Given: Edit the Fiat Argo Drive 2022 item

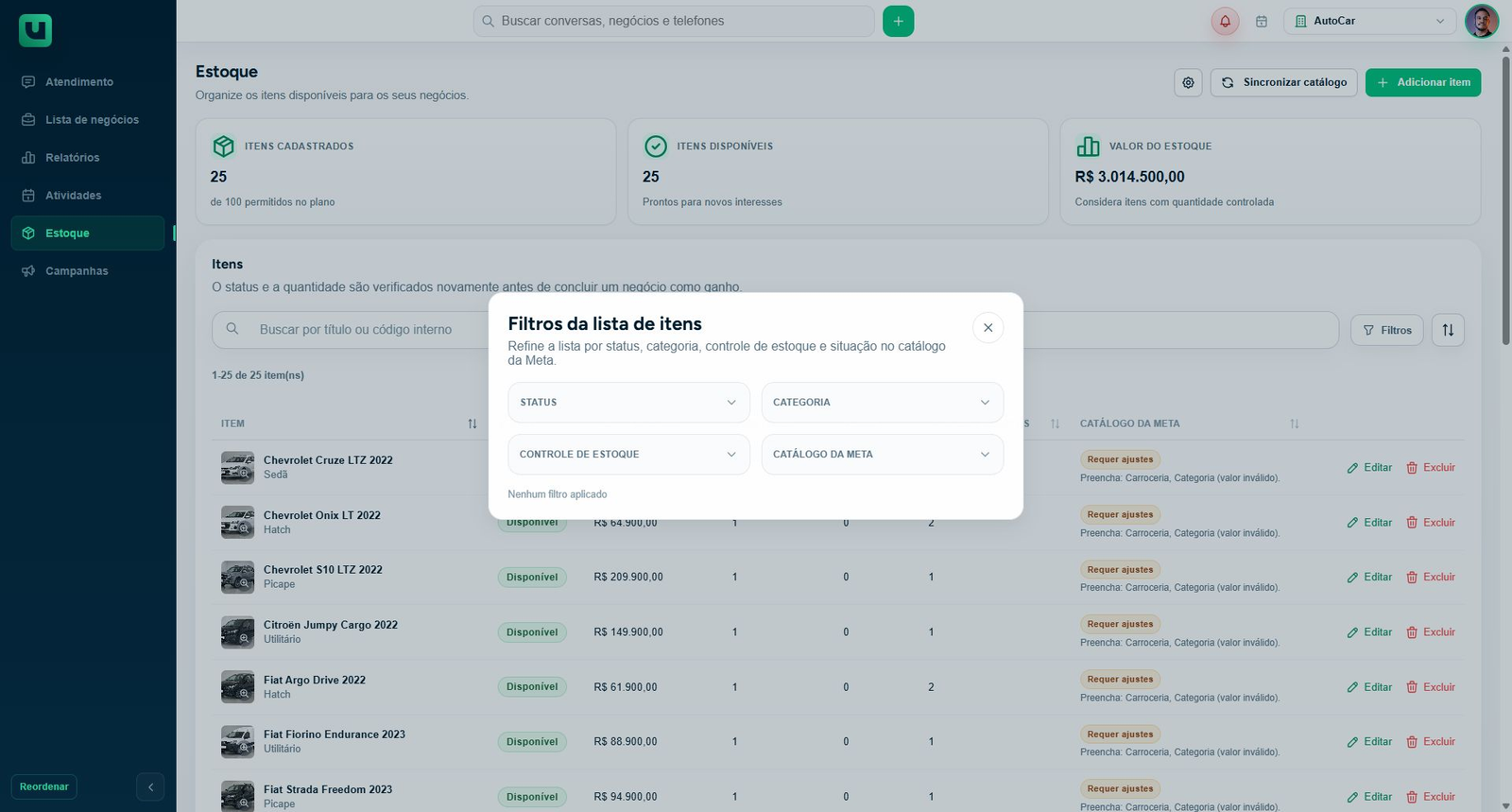Looking at the screenshot, I should pos(1369,687).
